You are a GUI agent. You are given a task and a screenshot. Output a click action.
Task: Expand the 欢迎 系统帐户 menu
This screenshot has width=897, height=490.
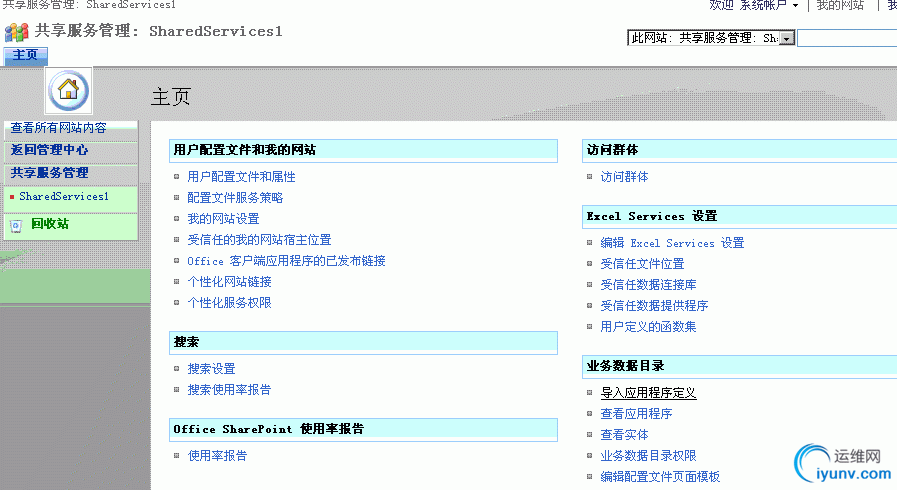pos(753,5)
